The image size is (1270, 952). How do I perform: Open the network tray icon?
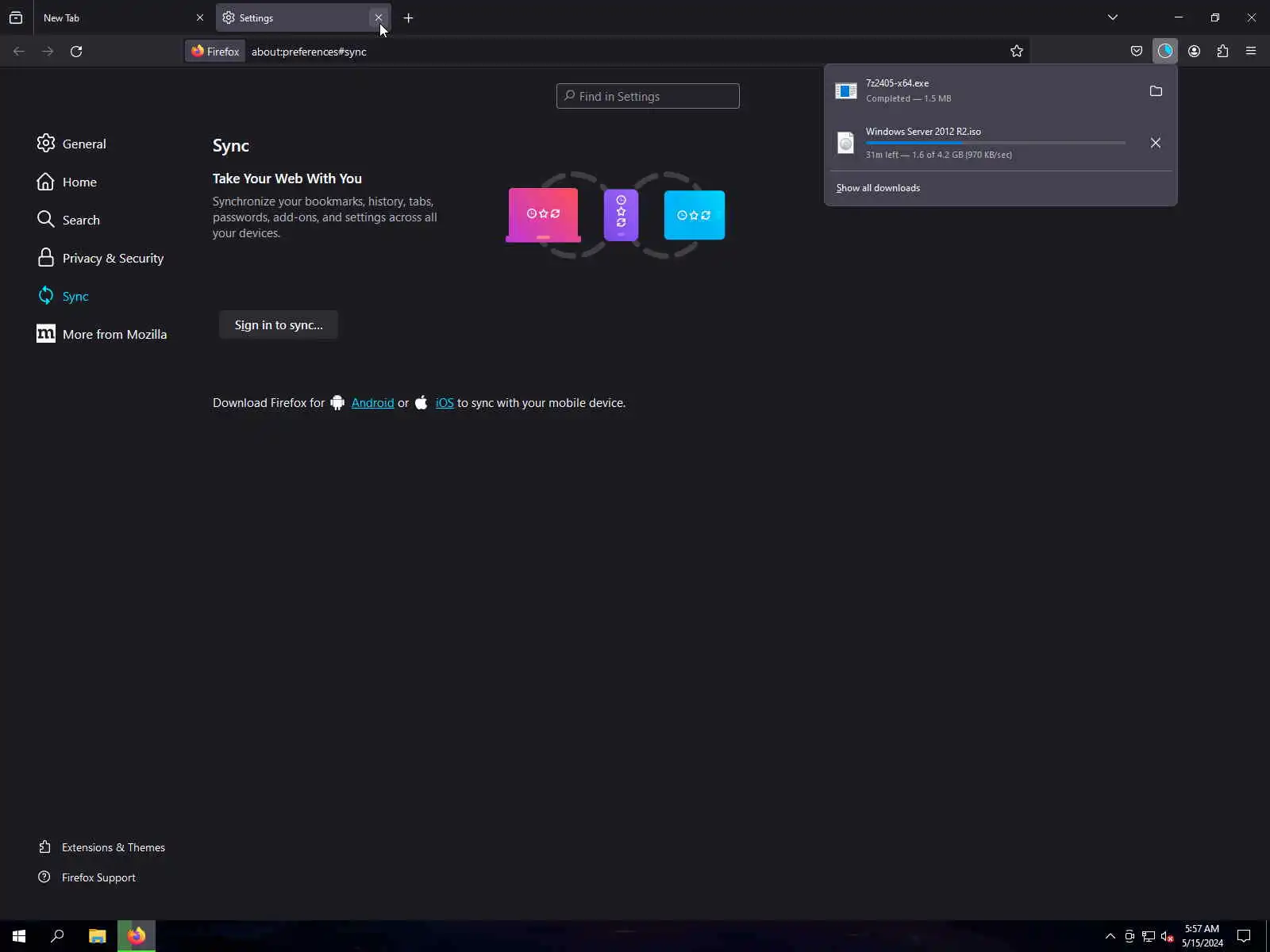point(1149,936)
